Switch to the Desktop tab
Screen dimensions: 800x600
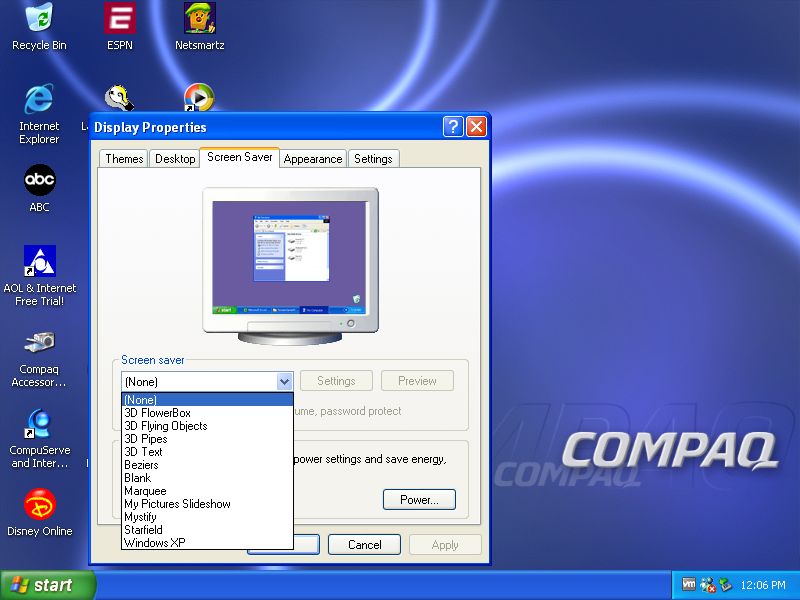point(175,159)
